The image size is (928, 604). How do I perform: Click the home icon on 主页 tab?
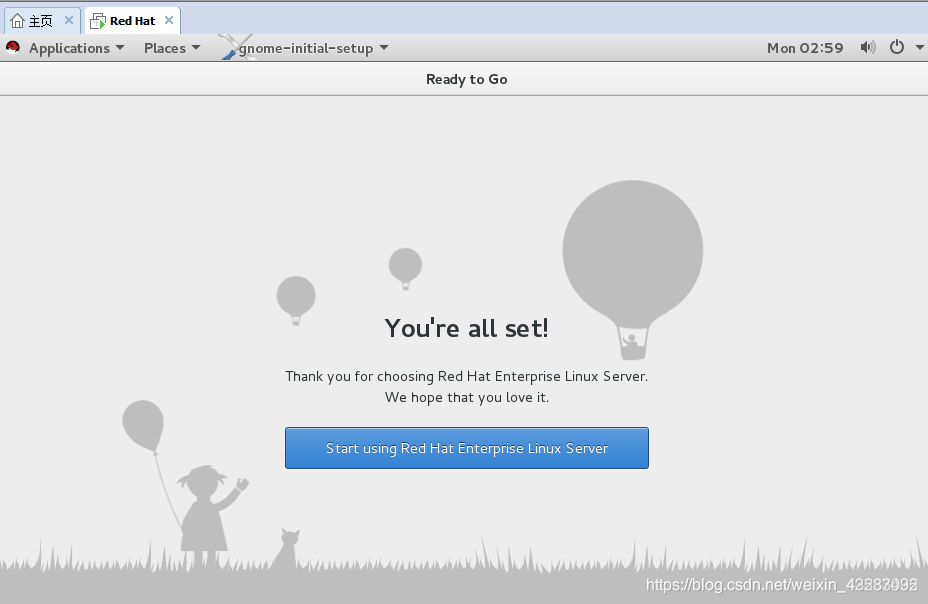pyautogui.click(x=18, y=21)
